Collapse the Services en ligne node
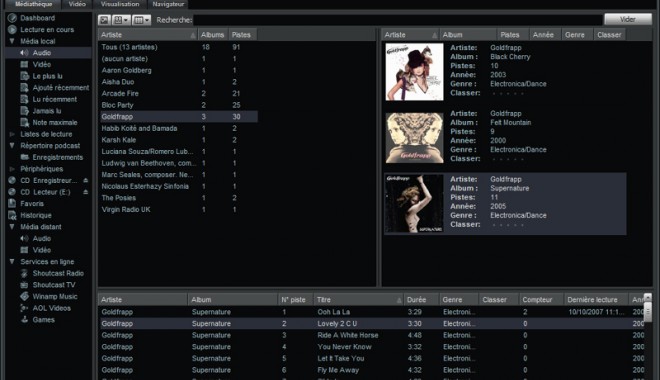Image resolution: width=660 pixels, height=380 pixels. (12, 261)
